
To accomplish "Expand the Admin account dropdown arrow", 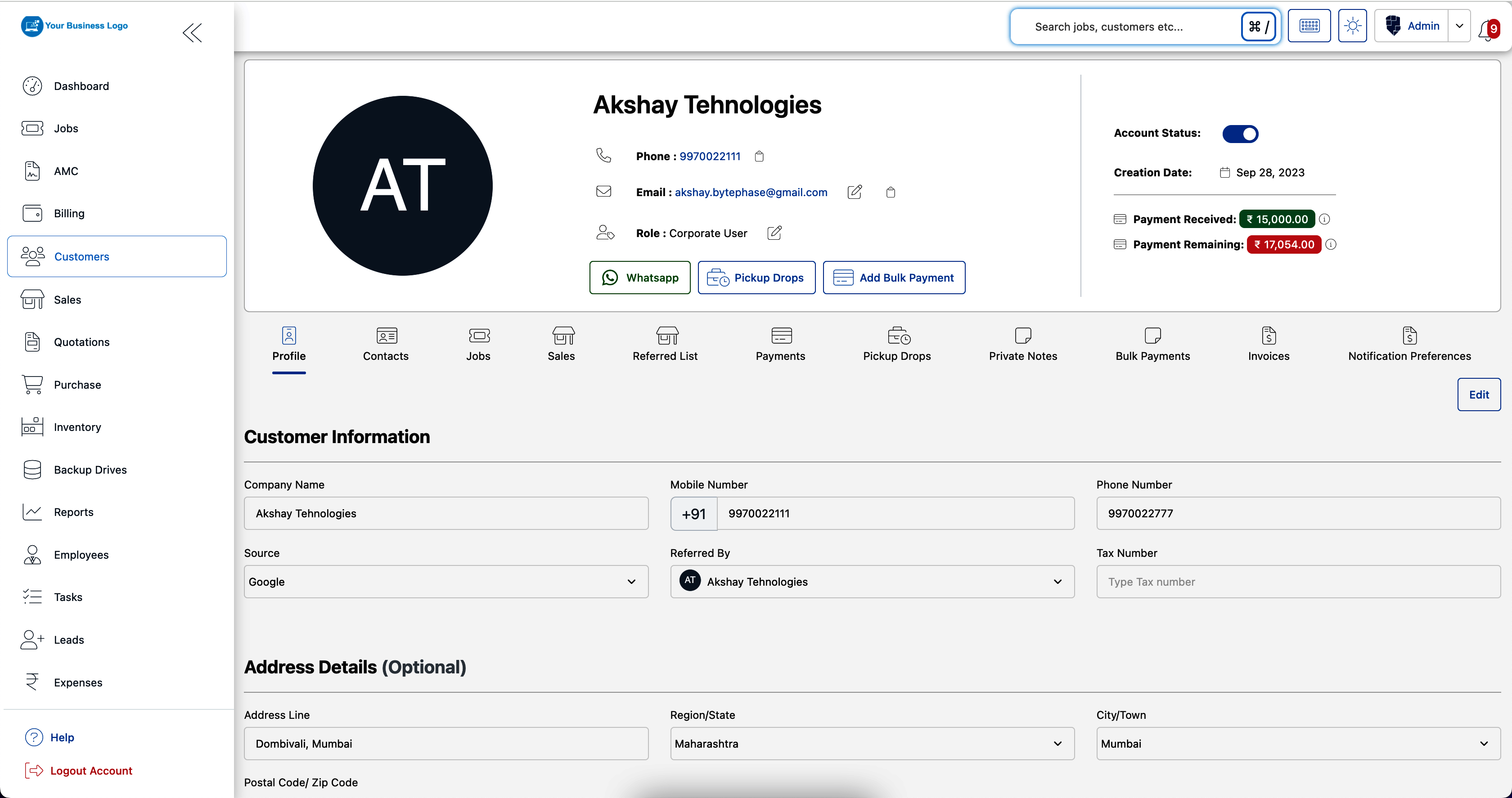I will click(1459, 26).
